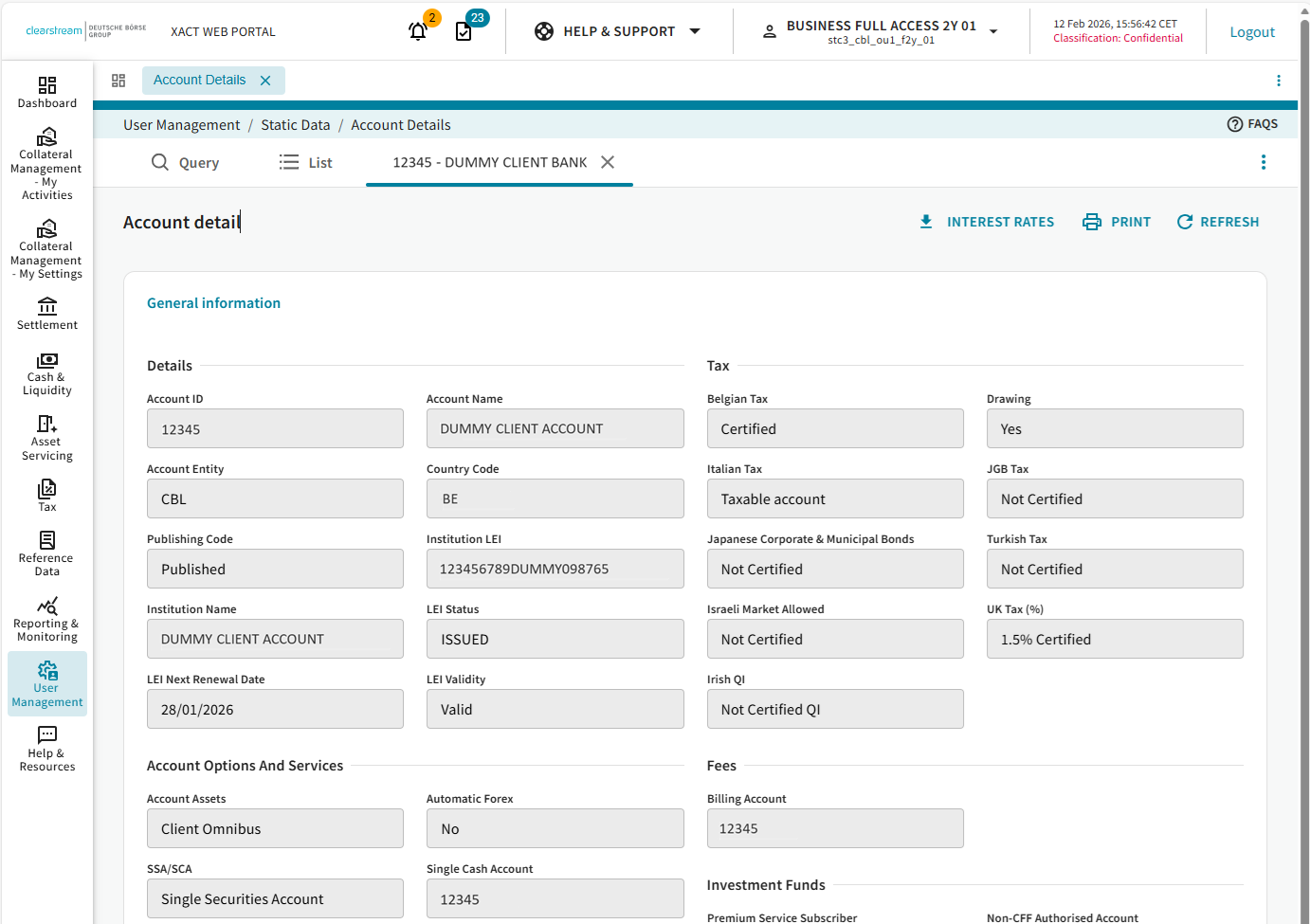Open Reference Data from the sidebar
The width and height of the screenshot is (1310, 924).
47,553
